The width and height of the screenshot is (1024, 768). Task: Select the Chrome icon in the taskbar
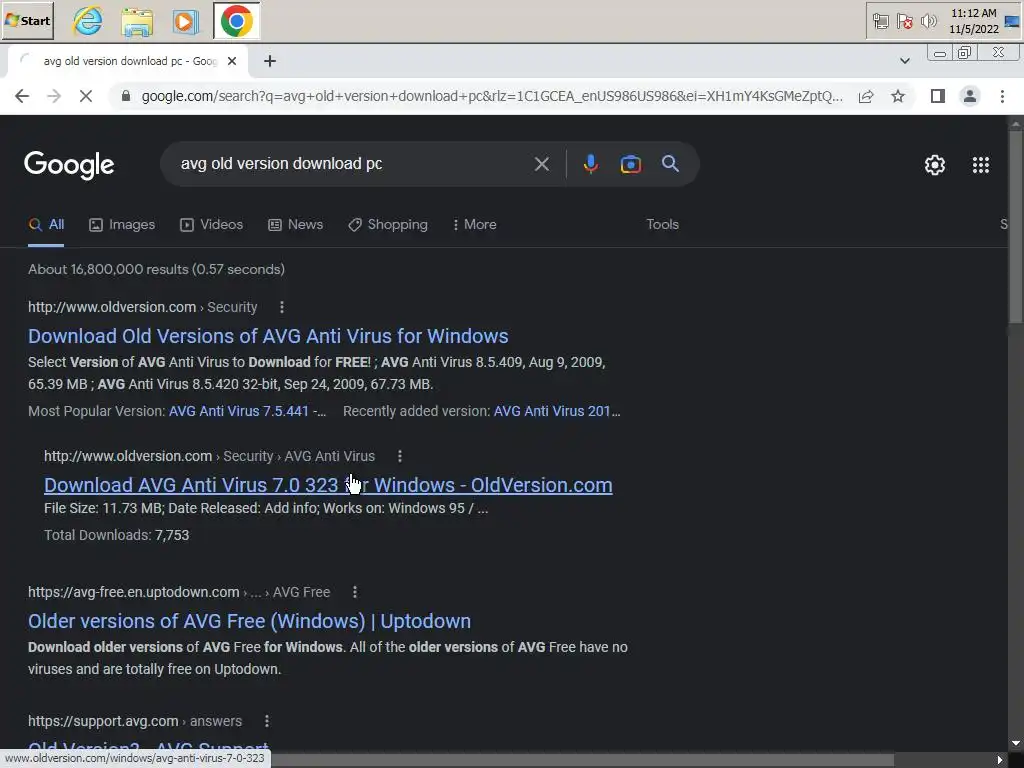[x=236, y=22]
